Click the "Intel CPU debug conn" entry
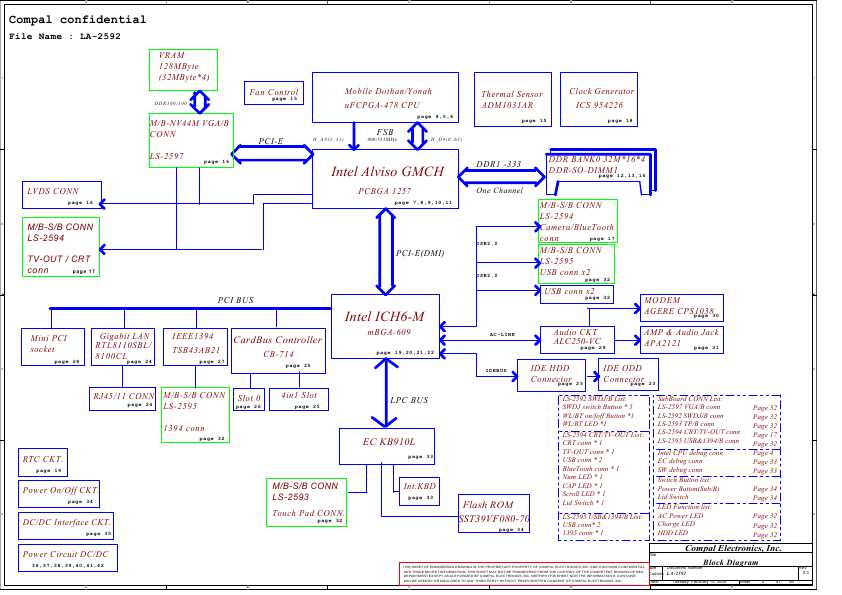842x595 pixels. pyautogui.click(x=691, y=453)
